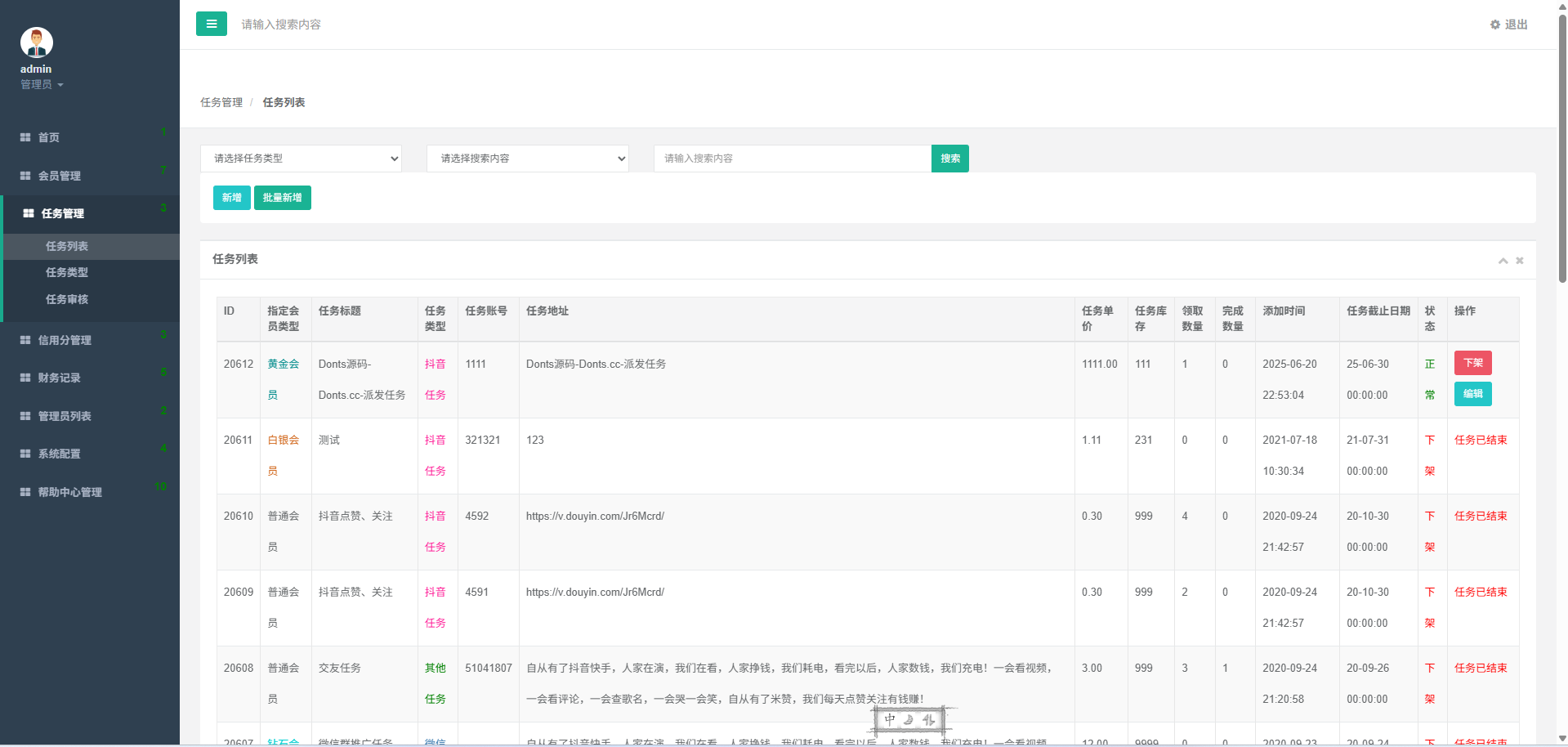Viewport: 1568px width, 747px height.
Task: Click the 新增 button
Action: click(x=232, y=198)
